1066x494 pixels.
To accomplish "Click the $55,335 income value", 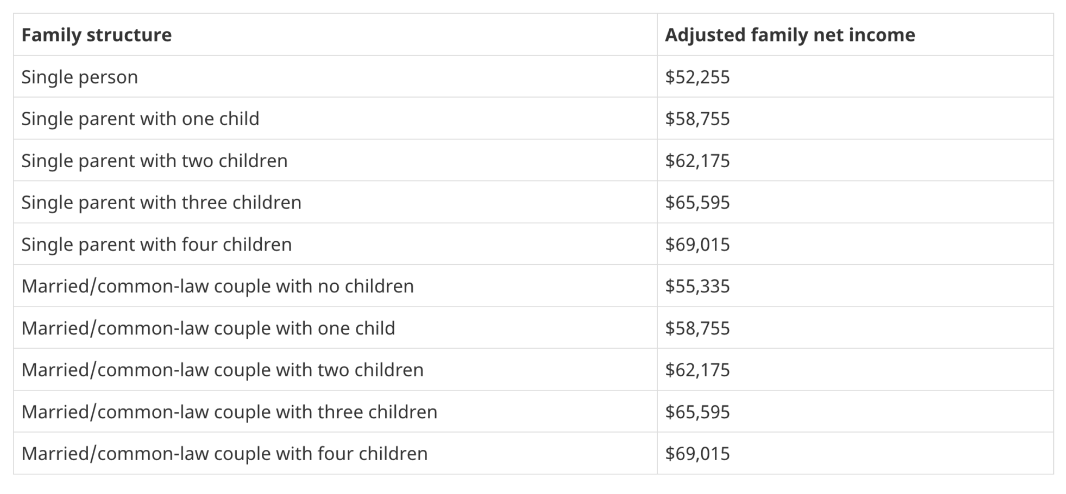I will 697,287.
